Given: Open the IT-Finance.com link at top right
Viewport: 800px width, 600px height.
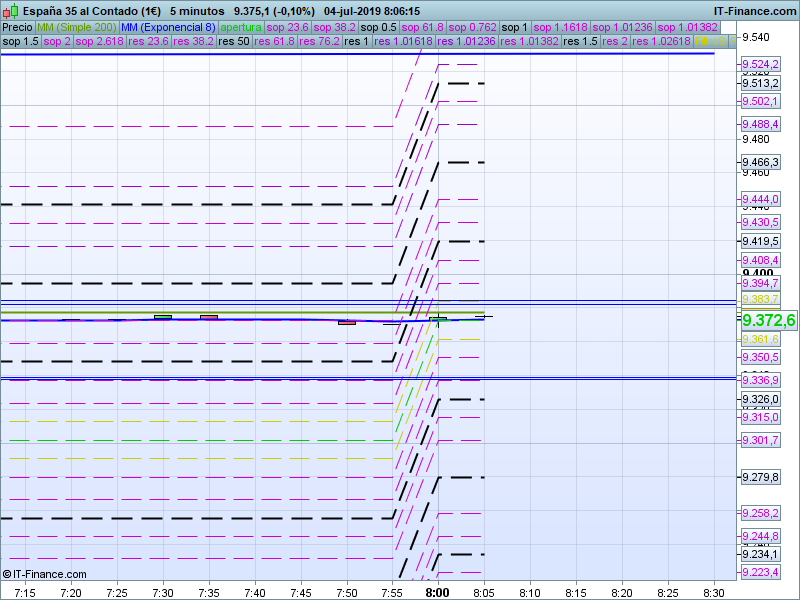Looking at the screenshot, I should point(755,11).
